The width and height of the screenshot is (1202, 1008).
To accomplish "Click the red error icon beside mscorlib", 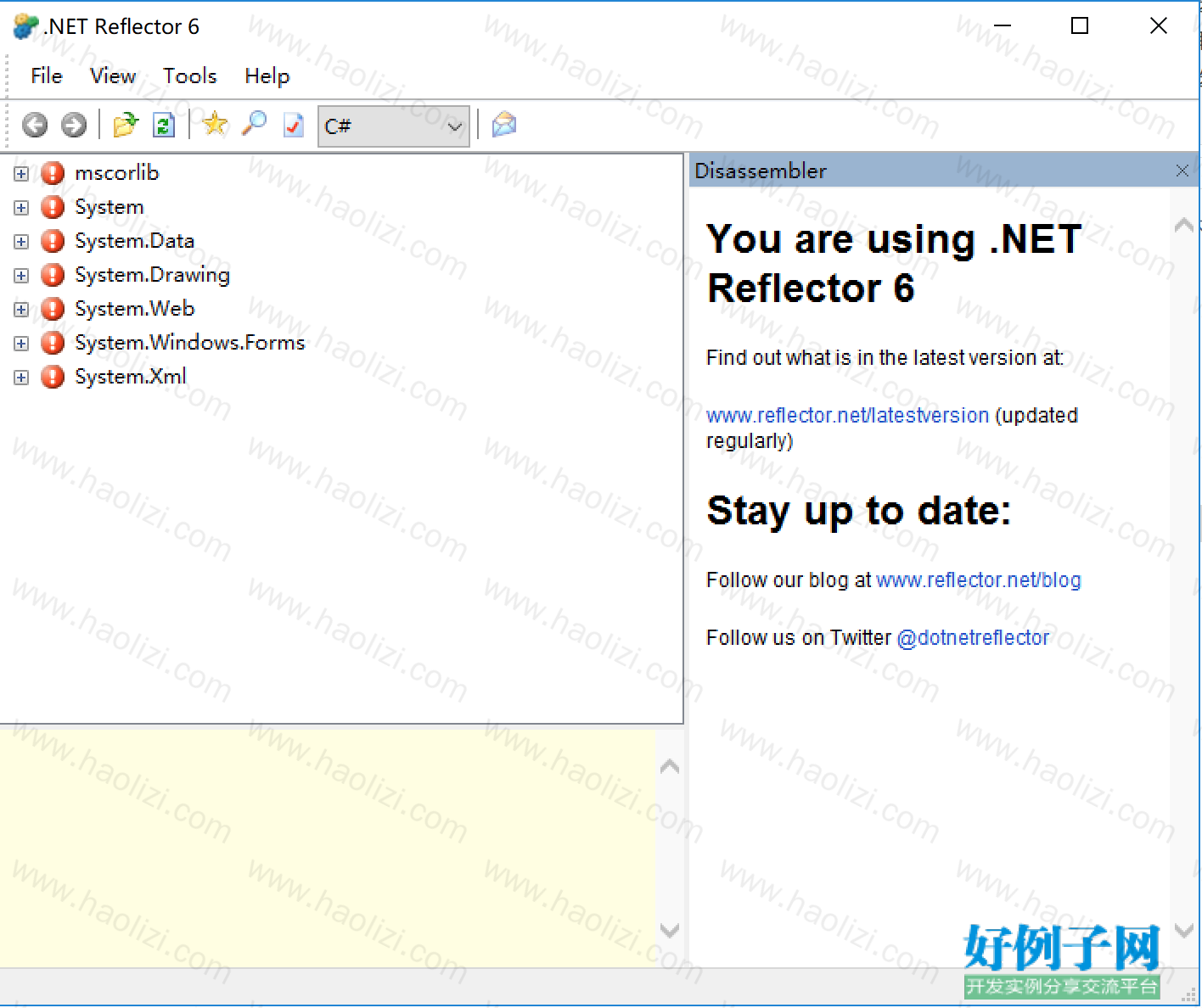I will (53, 173).
